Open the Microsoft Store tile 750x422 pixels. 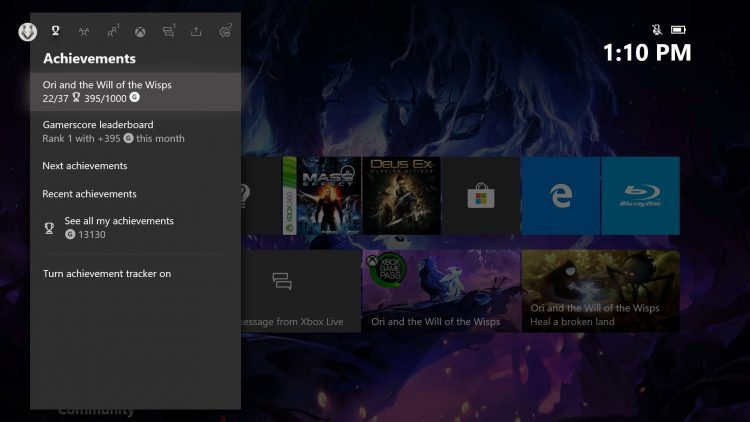point(481,196)
